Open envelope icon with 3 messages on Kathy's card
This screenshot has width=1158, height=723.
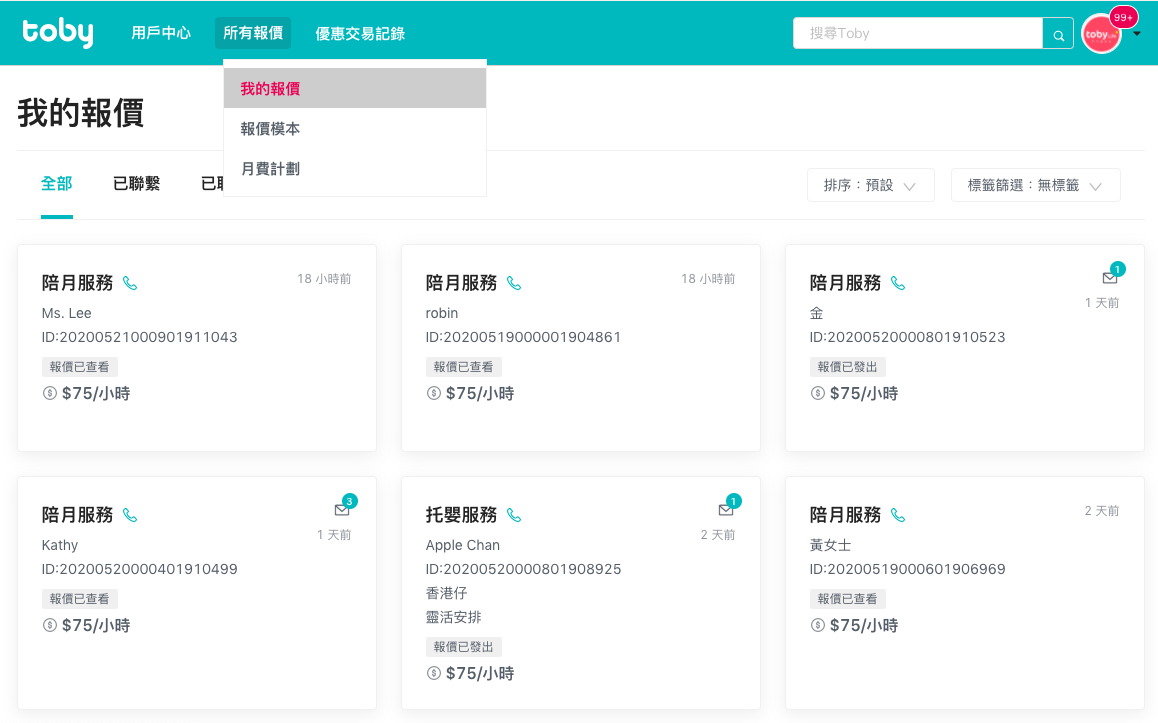(342, 510)
